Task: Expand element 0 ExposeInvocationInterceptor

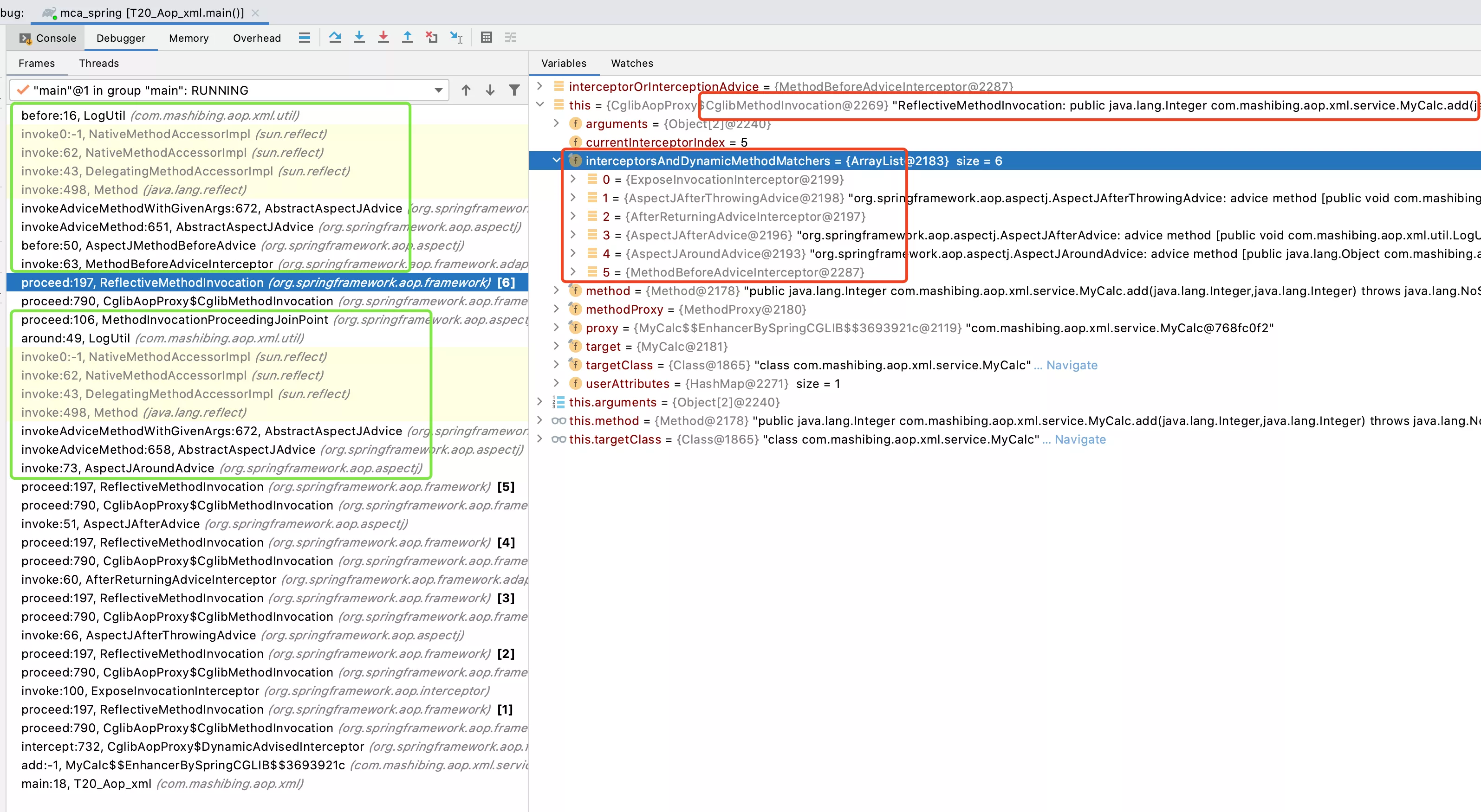Action: [x=572, y=179]
